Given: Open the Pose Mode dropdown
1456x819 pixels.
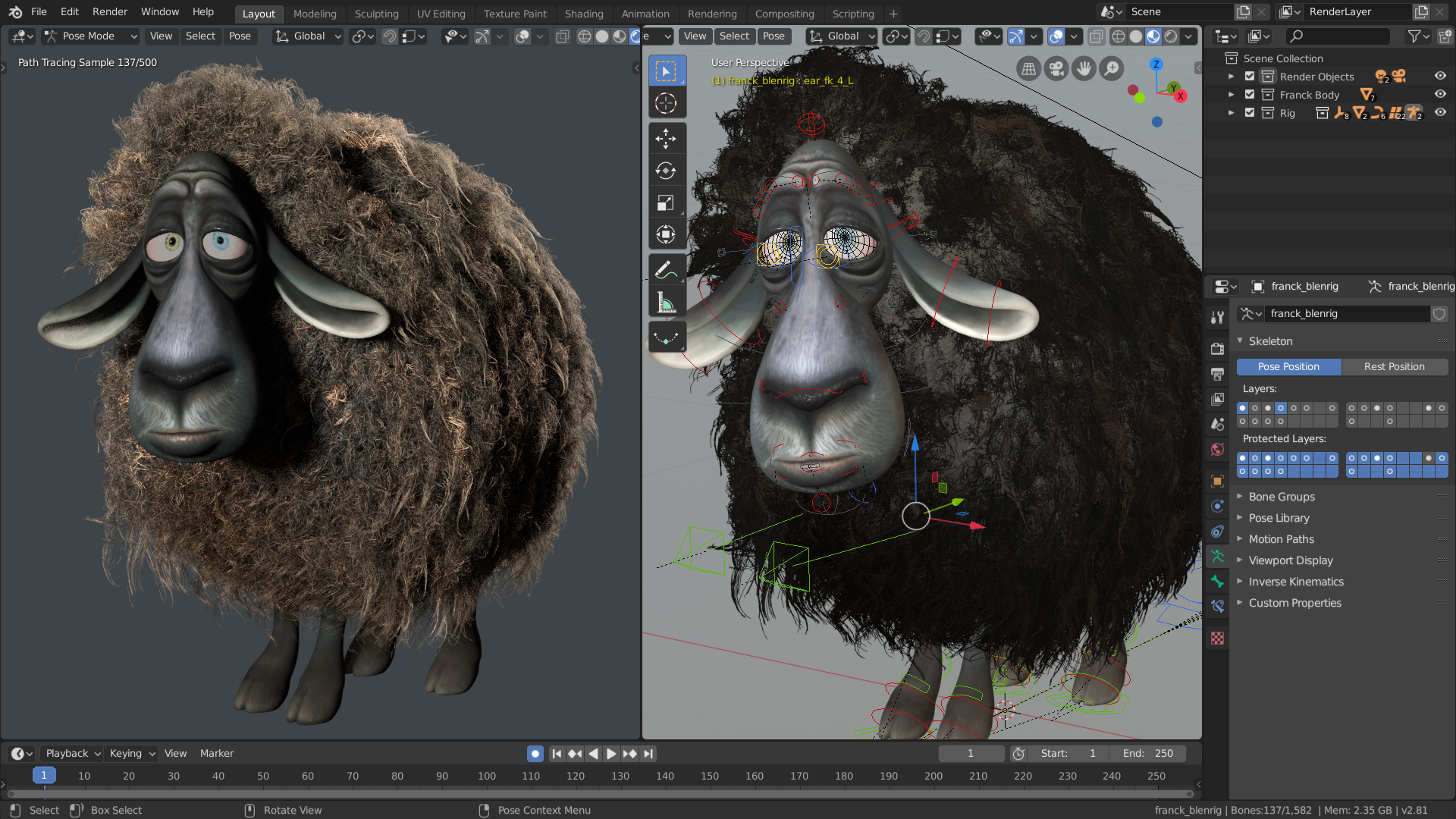Looking at the screenshot, I should coord(90,36).
